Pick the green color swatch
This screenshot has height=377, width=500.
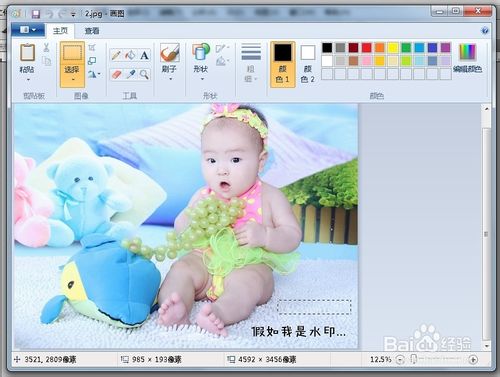tap(406, 48)
